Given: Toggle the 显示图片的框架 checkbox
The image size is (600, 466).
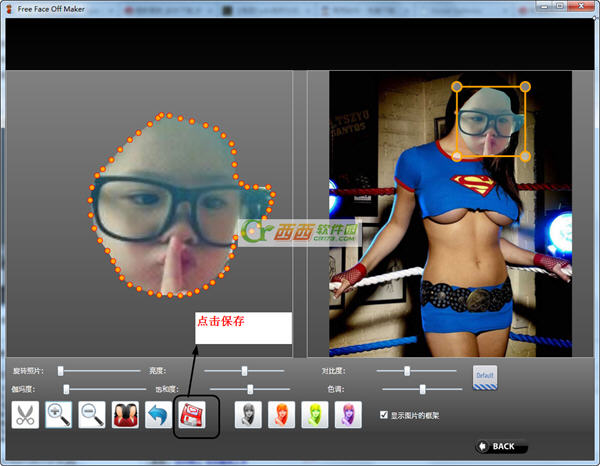Looking at the screenshot, I should [385, 415].
